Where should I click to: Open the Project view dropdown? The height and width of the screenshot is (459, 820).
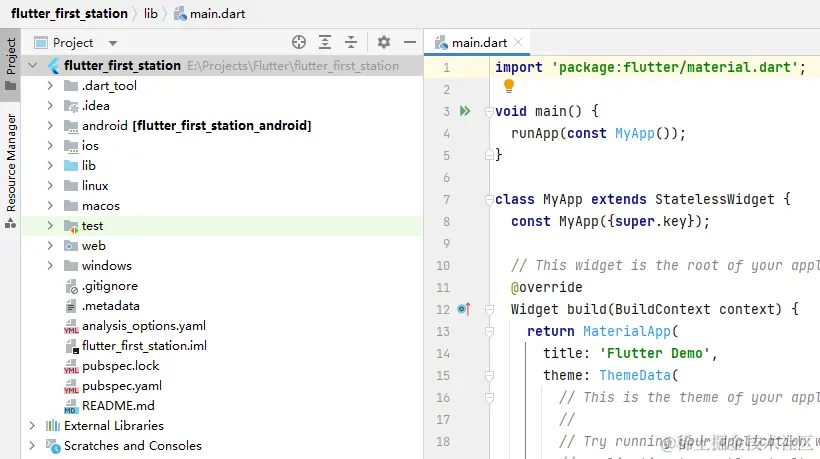pyautogui.click(x=112, y=43)
